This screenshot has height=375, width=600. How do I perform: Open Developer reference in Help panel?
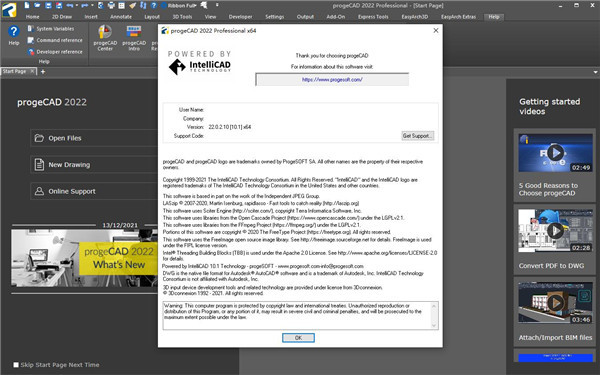point(55,52)
